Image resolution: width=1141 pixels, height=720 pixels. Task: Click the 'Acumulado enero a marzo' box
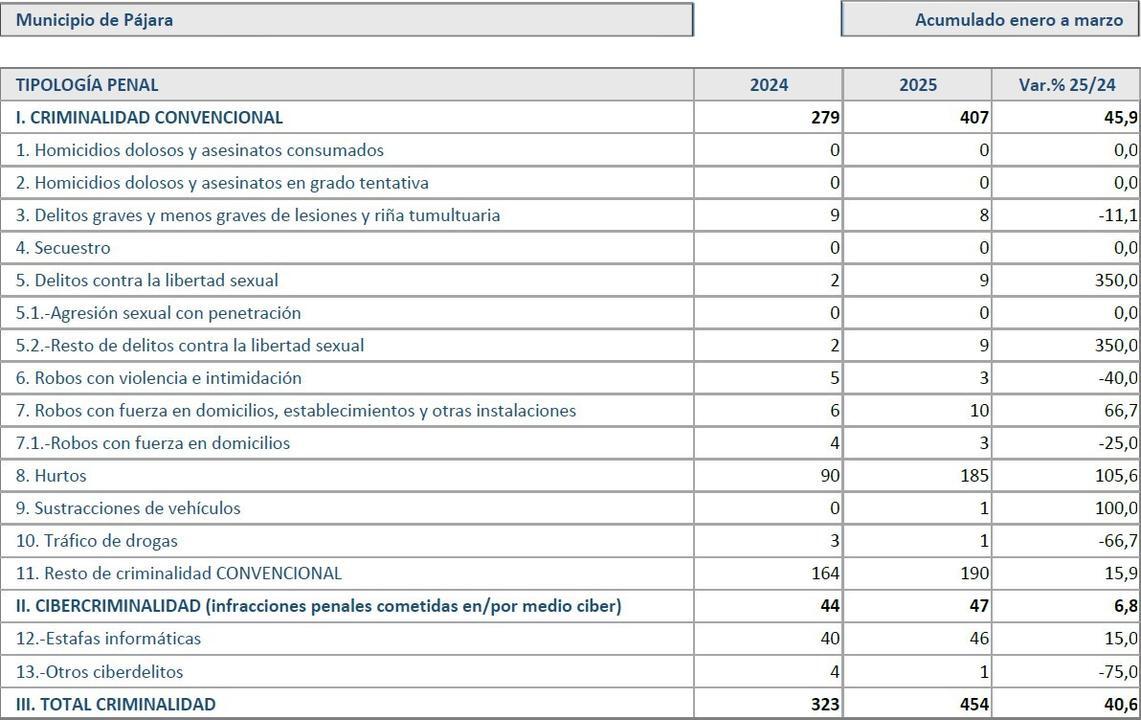(x=991, y=20)
